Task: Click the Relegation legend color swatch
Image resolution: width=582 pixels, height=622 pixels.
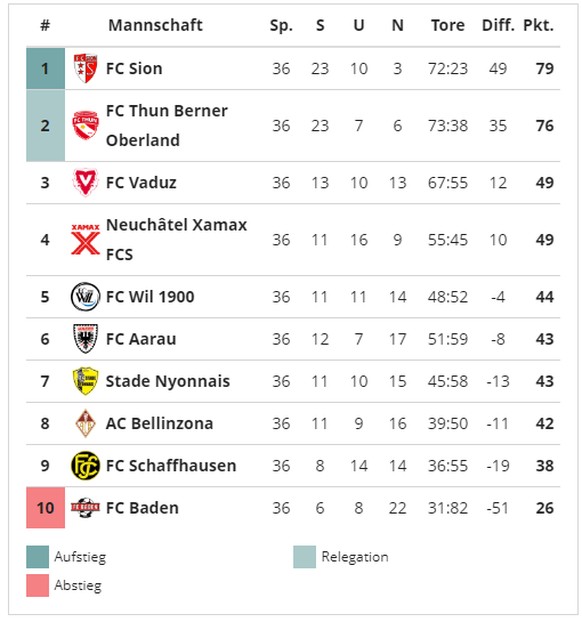Action: 305,557
